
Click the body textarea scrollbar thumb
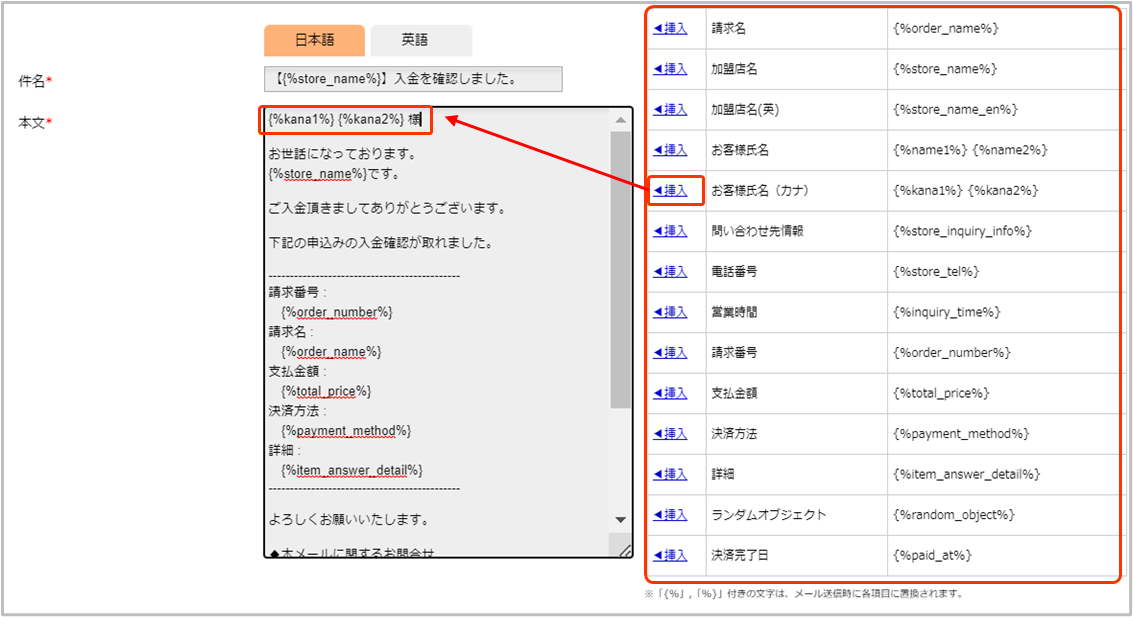click(x=620, y=270)
